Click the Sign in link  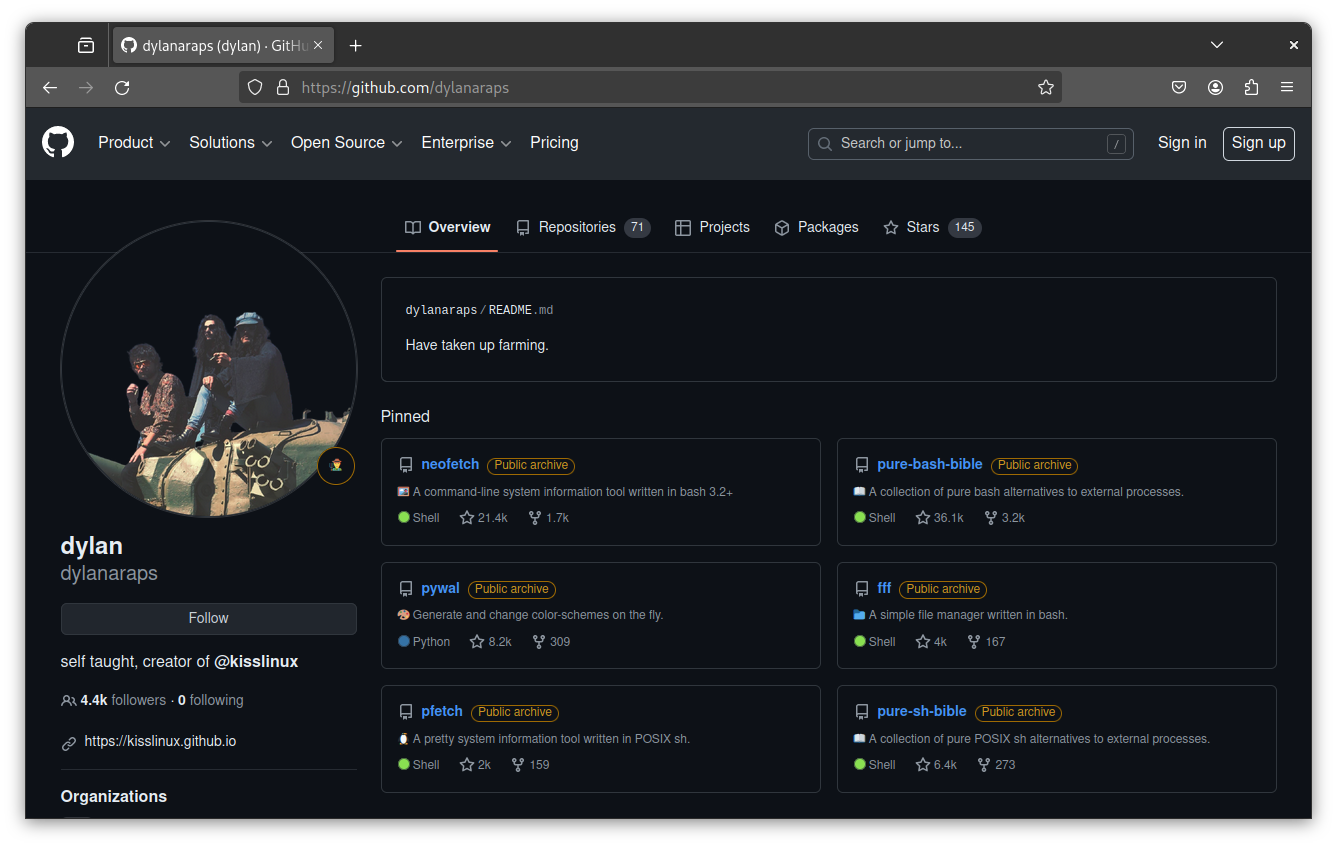pos(1182,143)
